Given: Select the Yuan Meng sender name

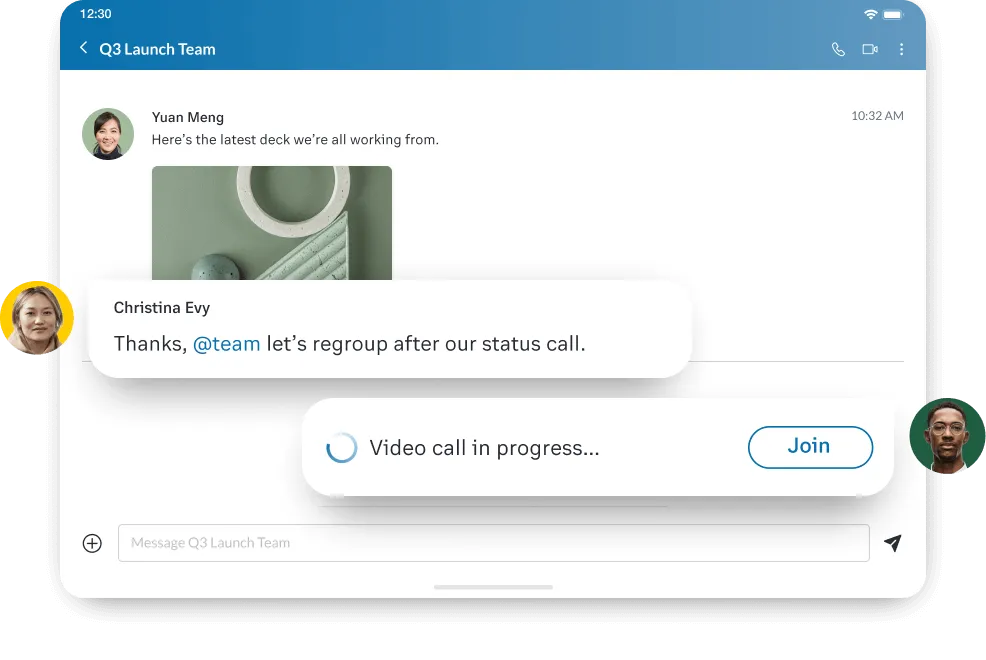Looking at the screenshot, I should click(188, 117).
